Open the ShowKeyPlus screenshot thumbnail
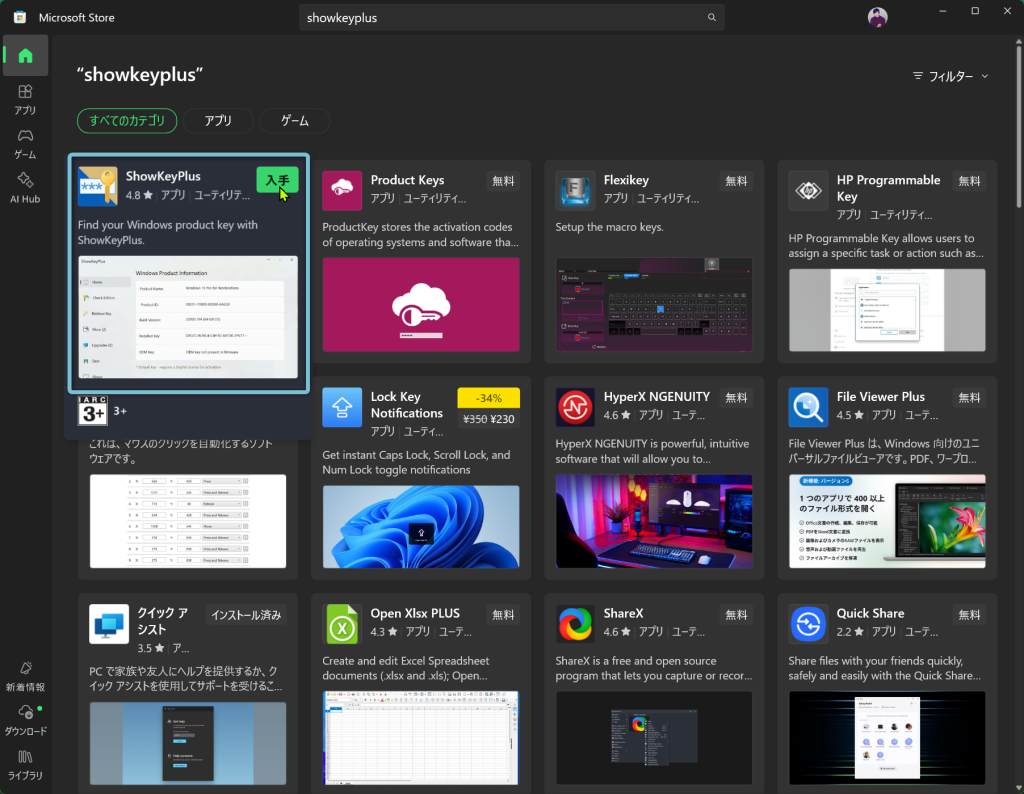1024x794 pixels. point(188,317)
